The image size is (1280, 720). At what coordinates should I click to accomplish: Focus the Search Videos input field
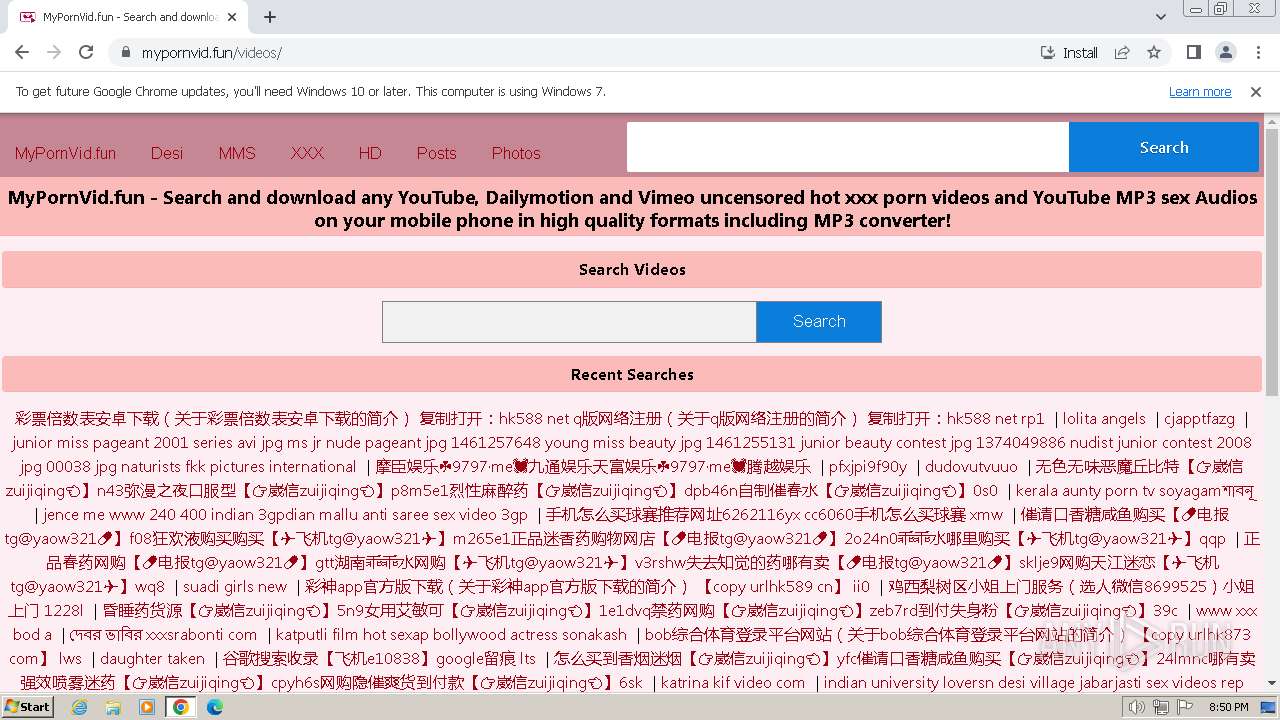click(569, 322)
